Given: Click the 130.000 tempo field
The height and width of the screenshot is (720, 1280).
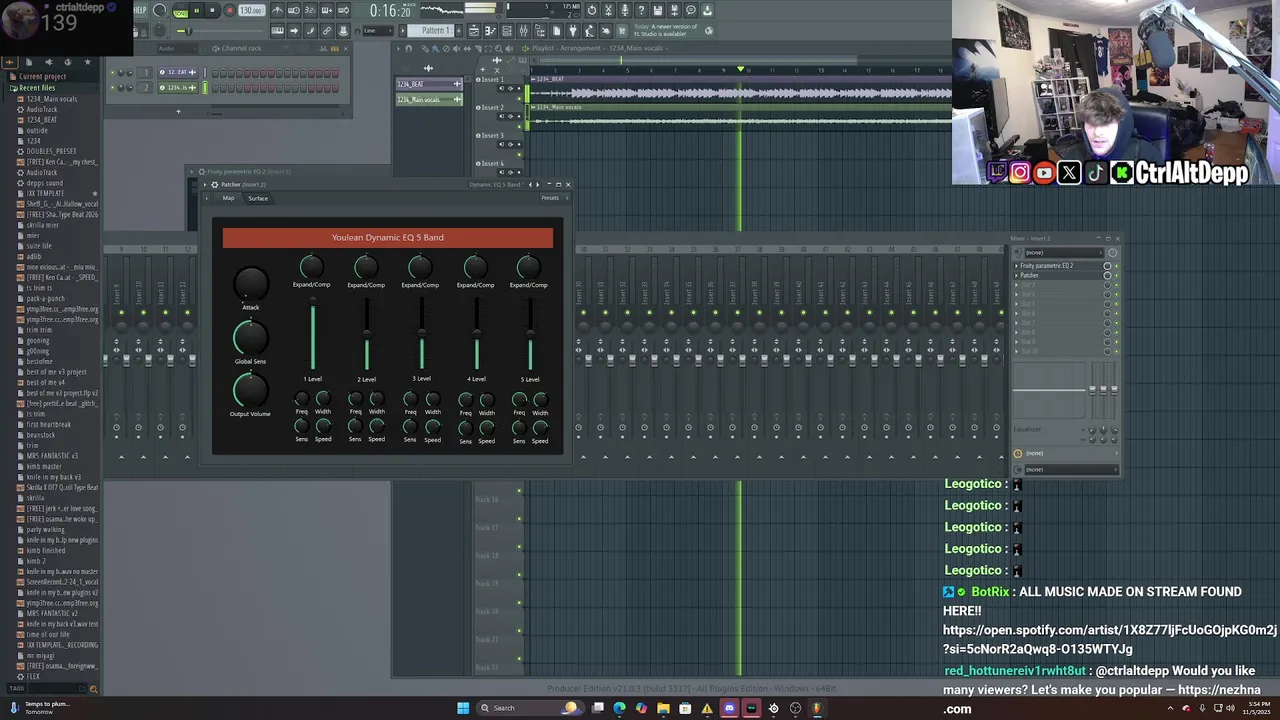Looking at the screenshot, I should point(252,11).
